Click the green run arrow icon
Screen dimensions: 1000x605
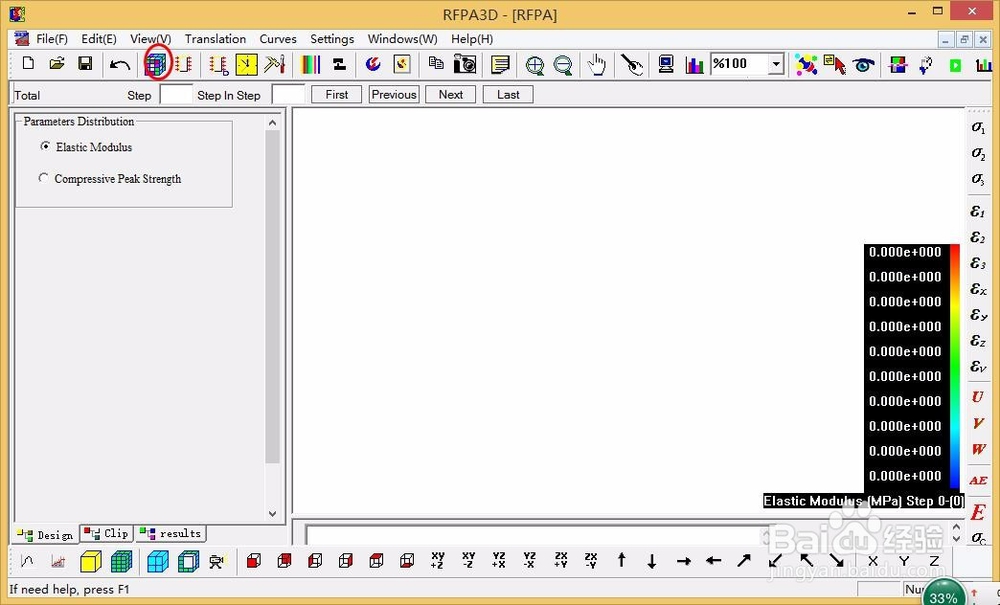955,65
